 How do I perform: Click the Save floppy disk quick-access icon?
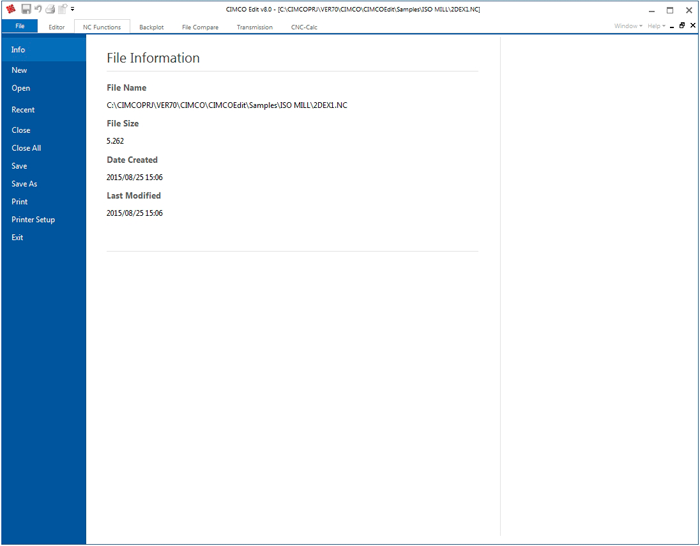[x=26, y=9]
